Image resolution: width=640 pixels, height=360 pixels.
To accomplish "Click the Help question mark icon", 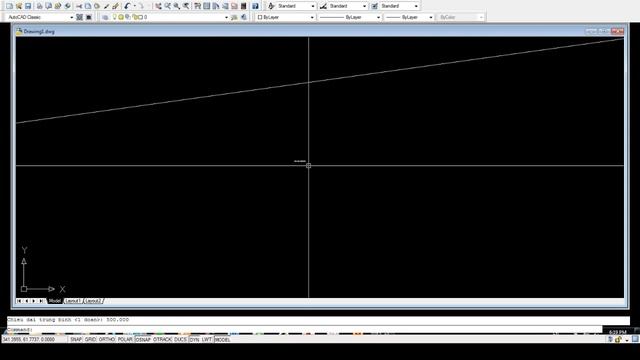I will coord(256,6).
